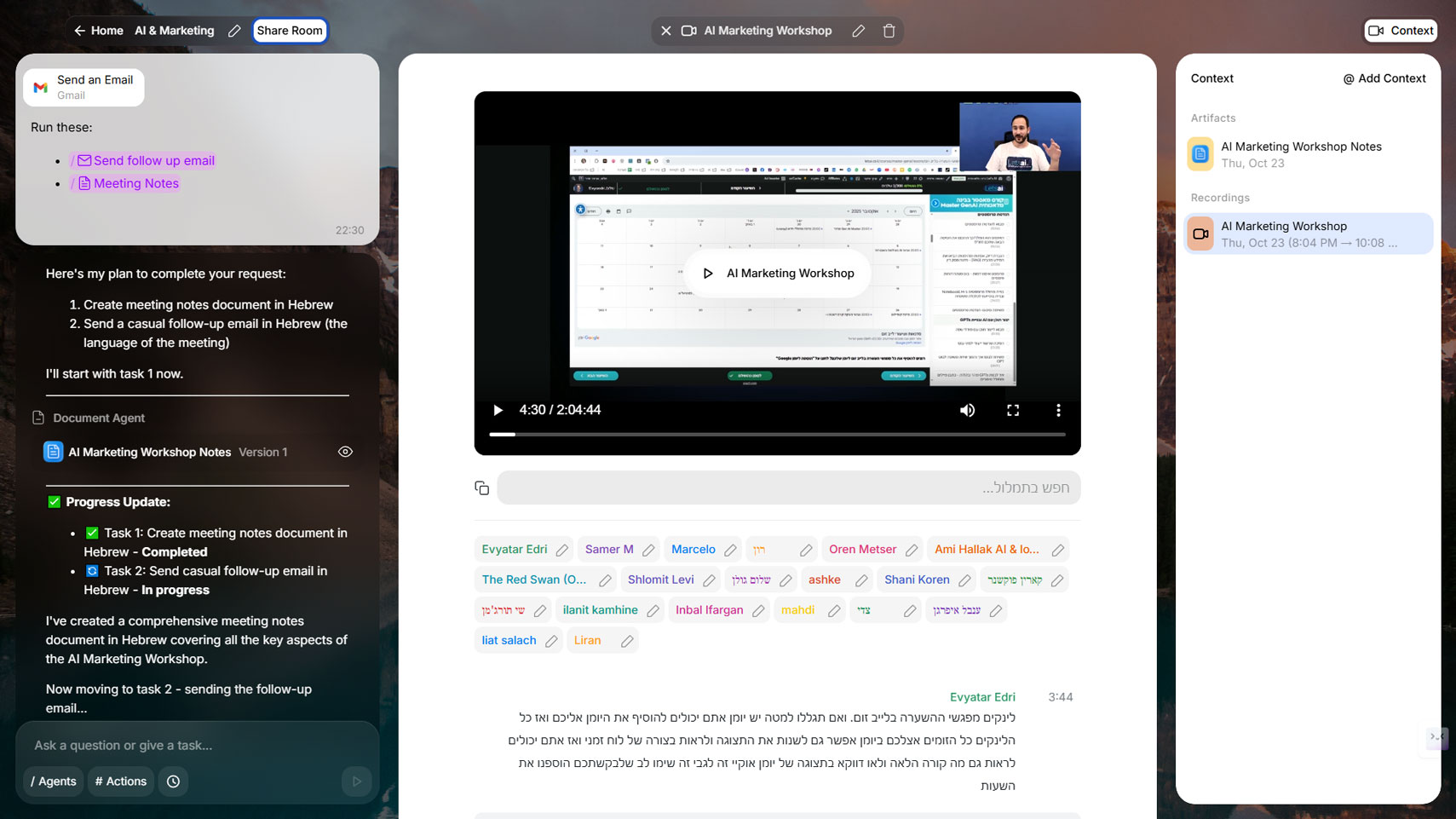The width and height of the screenshot is (1456, 819).
Task: Click the delete trash icon for recording
Action: [x=889, y=31]
